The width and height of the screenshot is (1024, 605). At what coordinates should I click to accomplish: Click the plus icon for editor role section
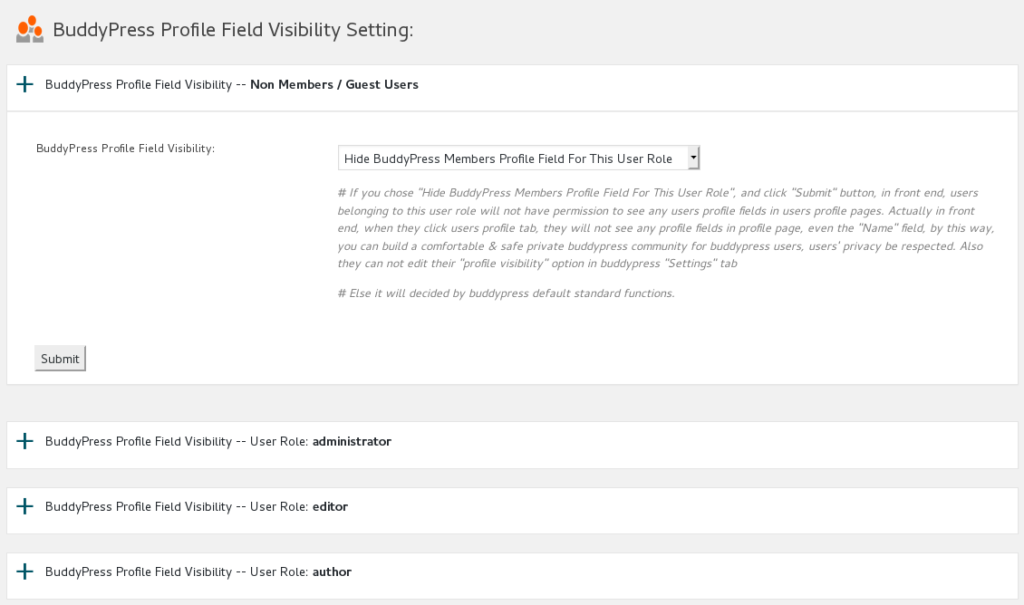click(24, 506)
